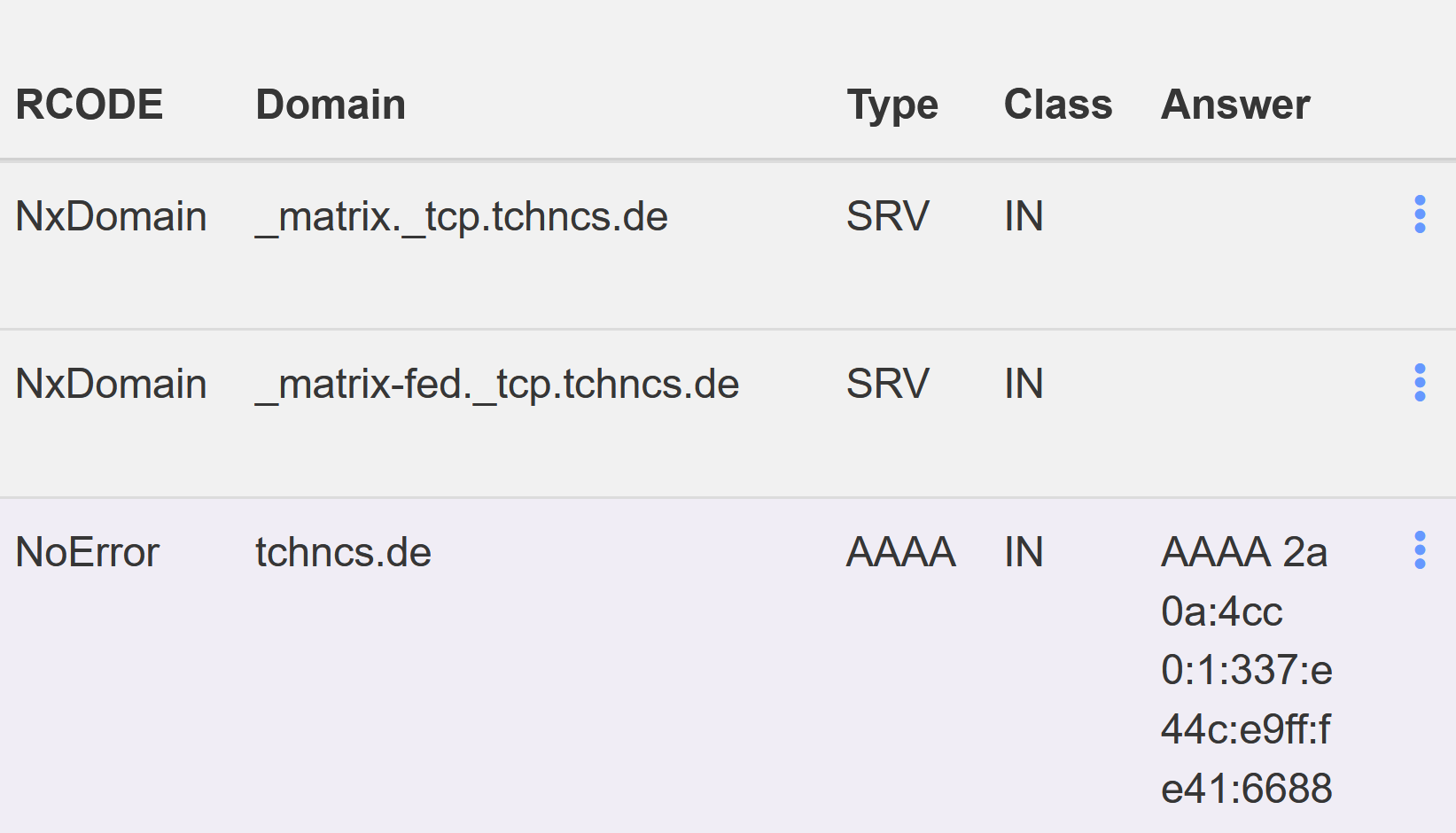The width and height of the screenshot is (1456, 833).
Task: Click the NoError response code cell
Action: click(88, 552)
